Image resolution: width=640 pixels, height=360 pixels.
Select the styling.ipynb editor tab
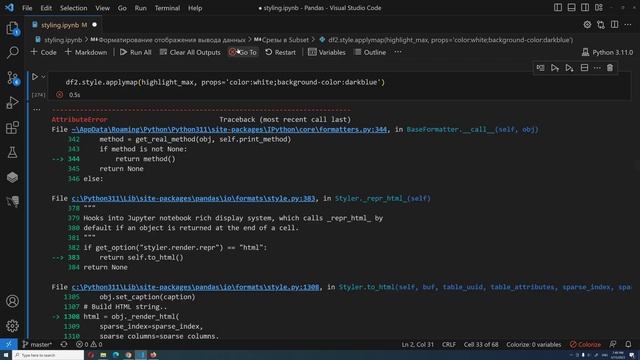(63, 25)
